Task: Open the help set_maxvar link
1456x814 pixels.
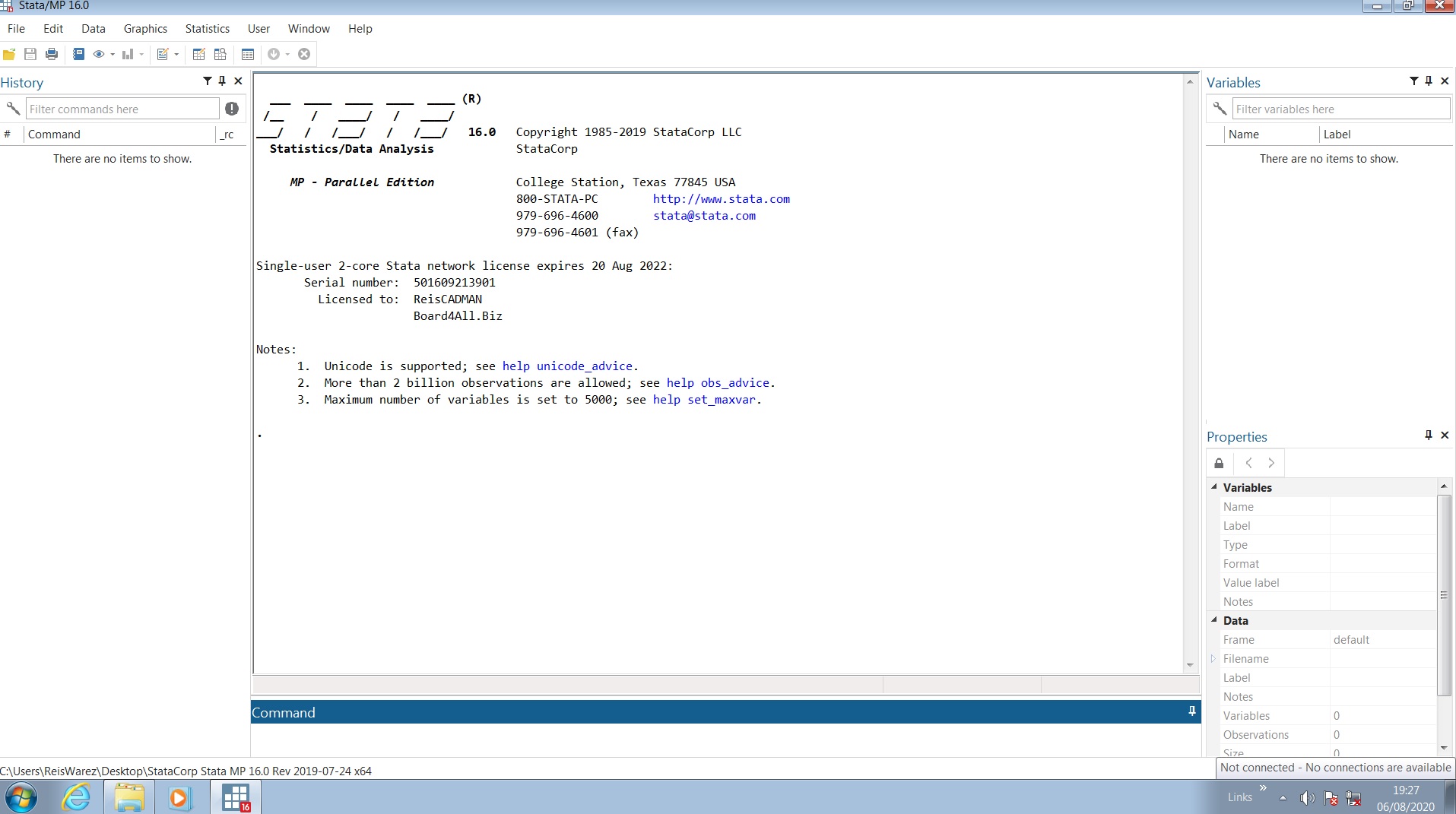Action: click(x=705, y=400)
